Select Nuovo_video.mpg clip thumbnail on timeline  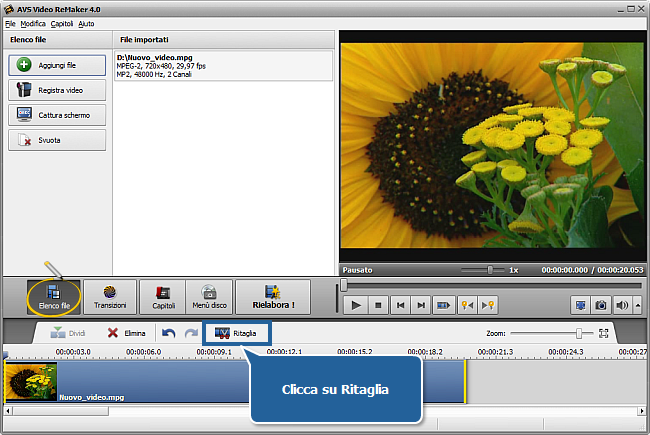click(x=30, y=381)
